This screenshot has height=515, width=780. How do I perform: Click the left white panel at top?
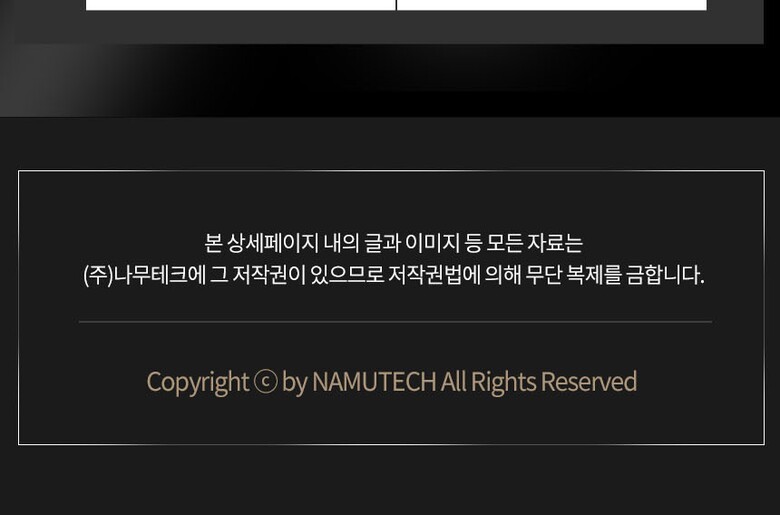tap(241, 5)
